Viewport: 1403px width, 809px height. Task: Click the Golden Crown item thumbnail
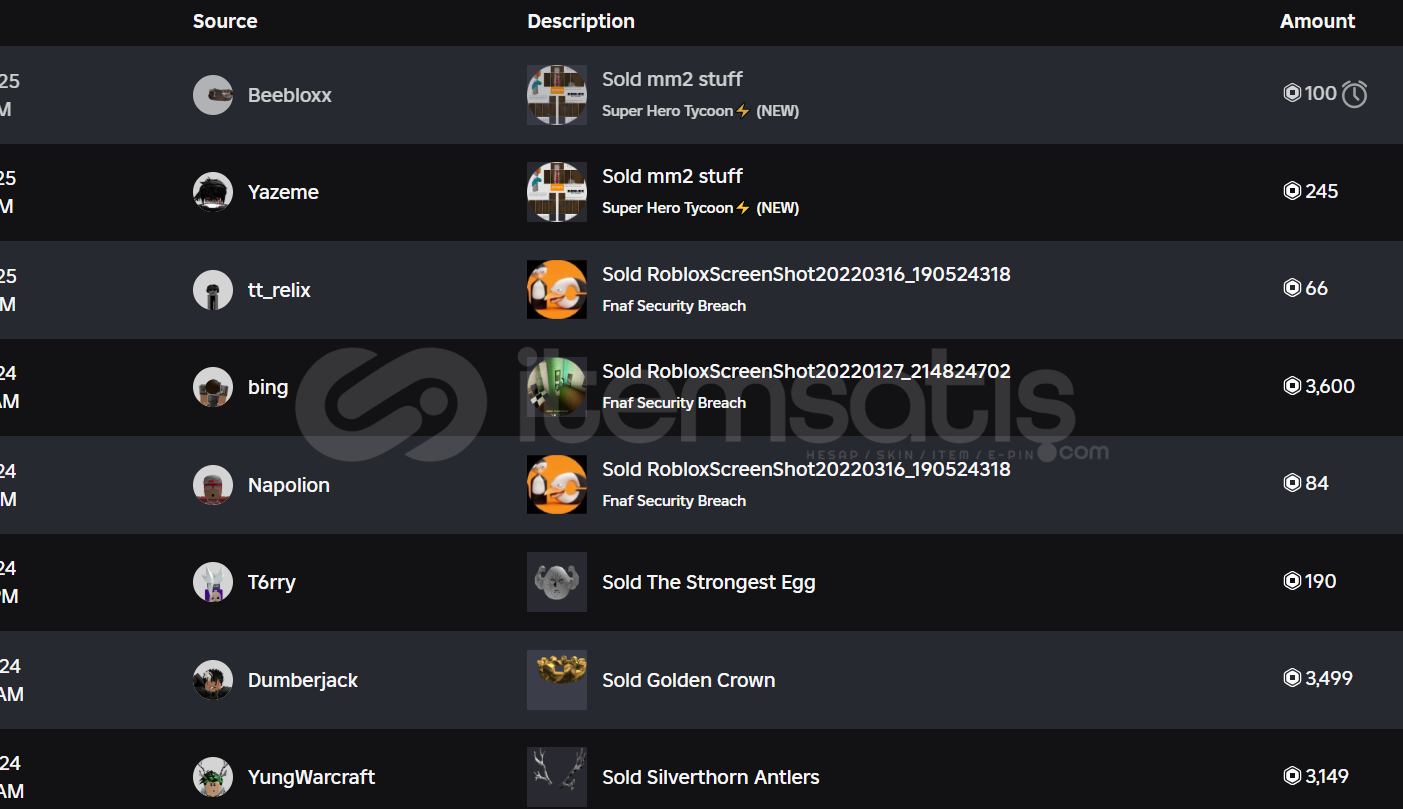(557, 680)
